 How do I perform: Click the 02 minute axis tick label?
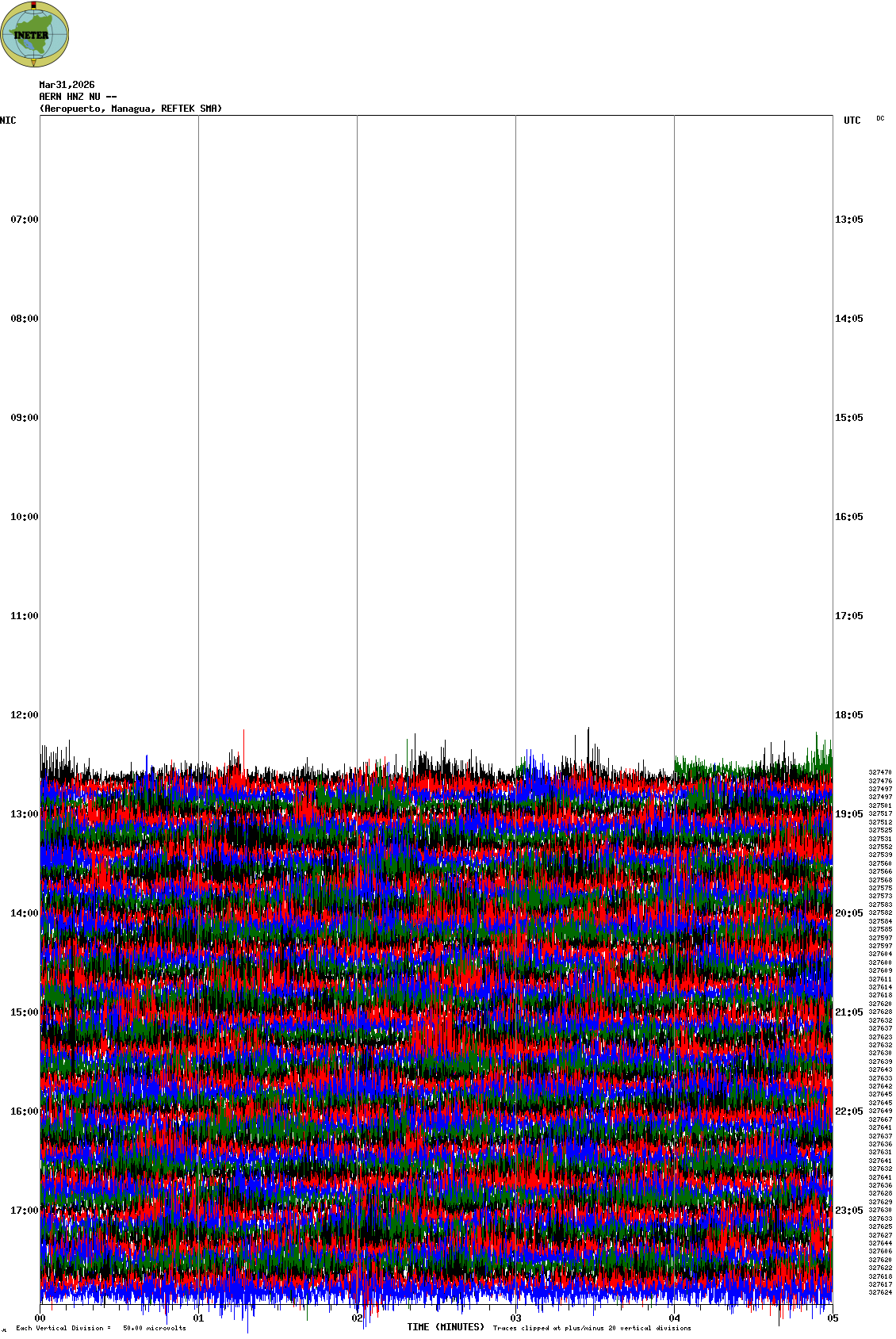click(x=358, y=1319)
